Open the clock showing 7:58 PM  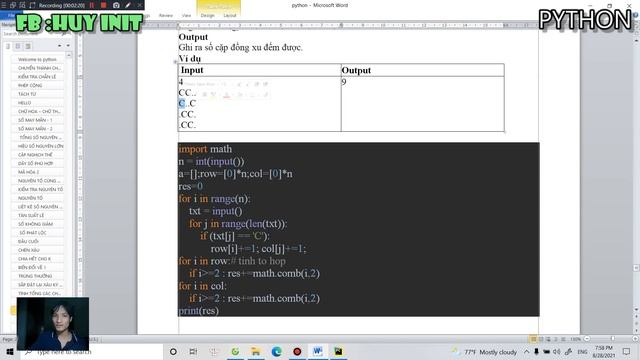point(604,351)
